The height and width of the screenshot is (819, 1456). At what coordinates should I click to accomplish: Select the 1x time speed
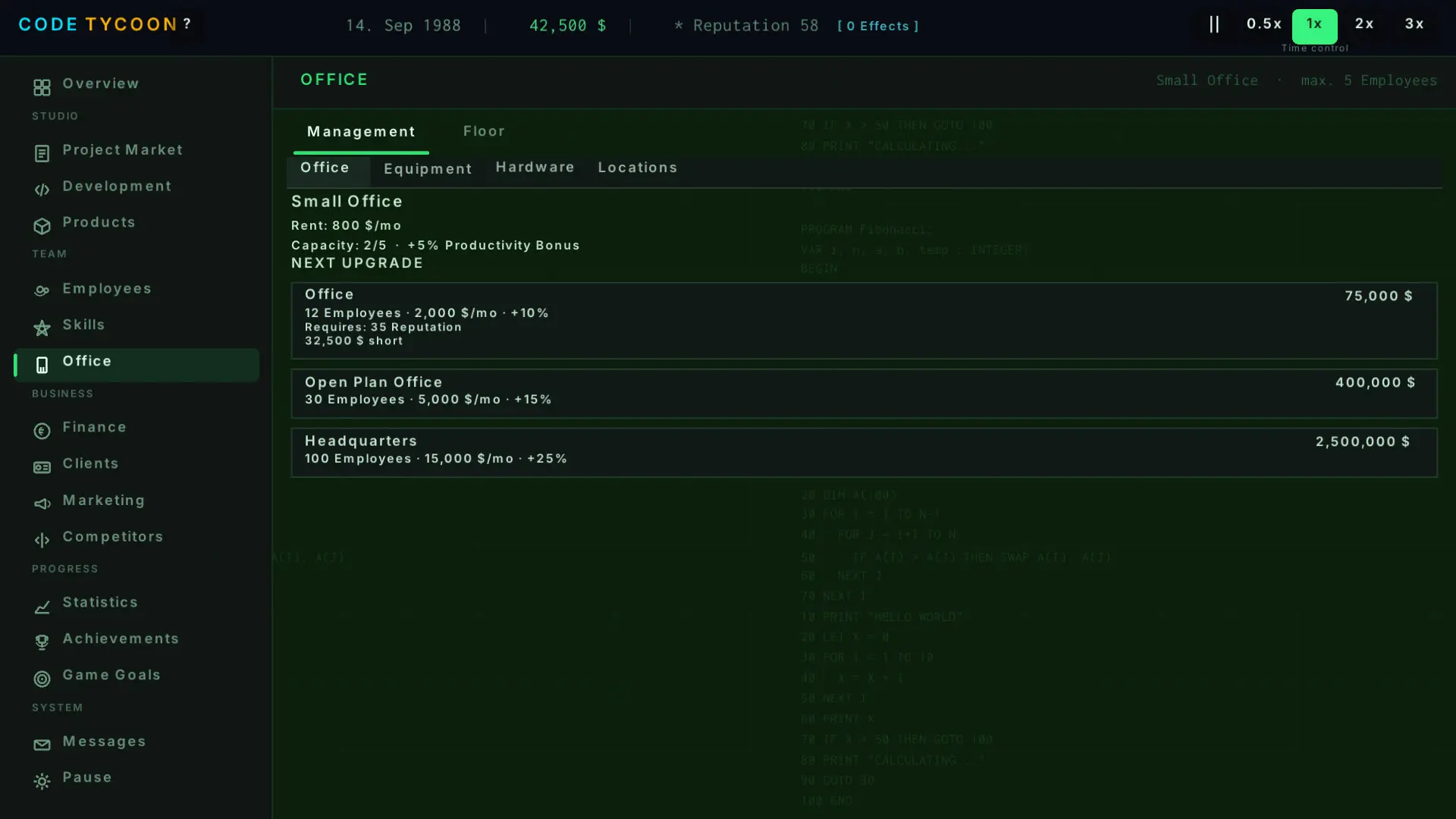[x=1314, y=26]
